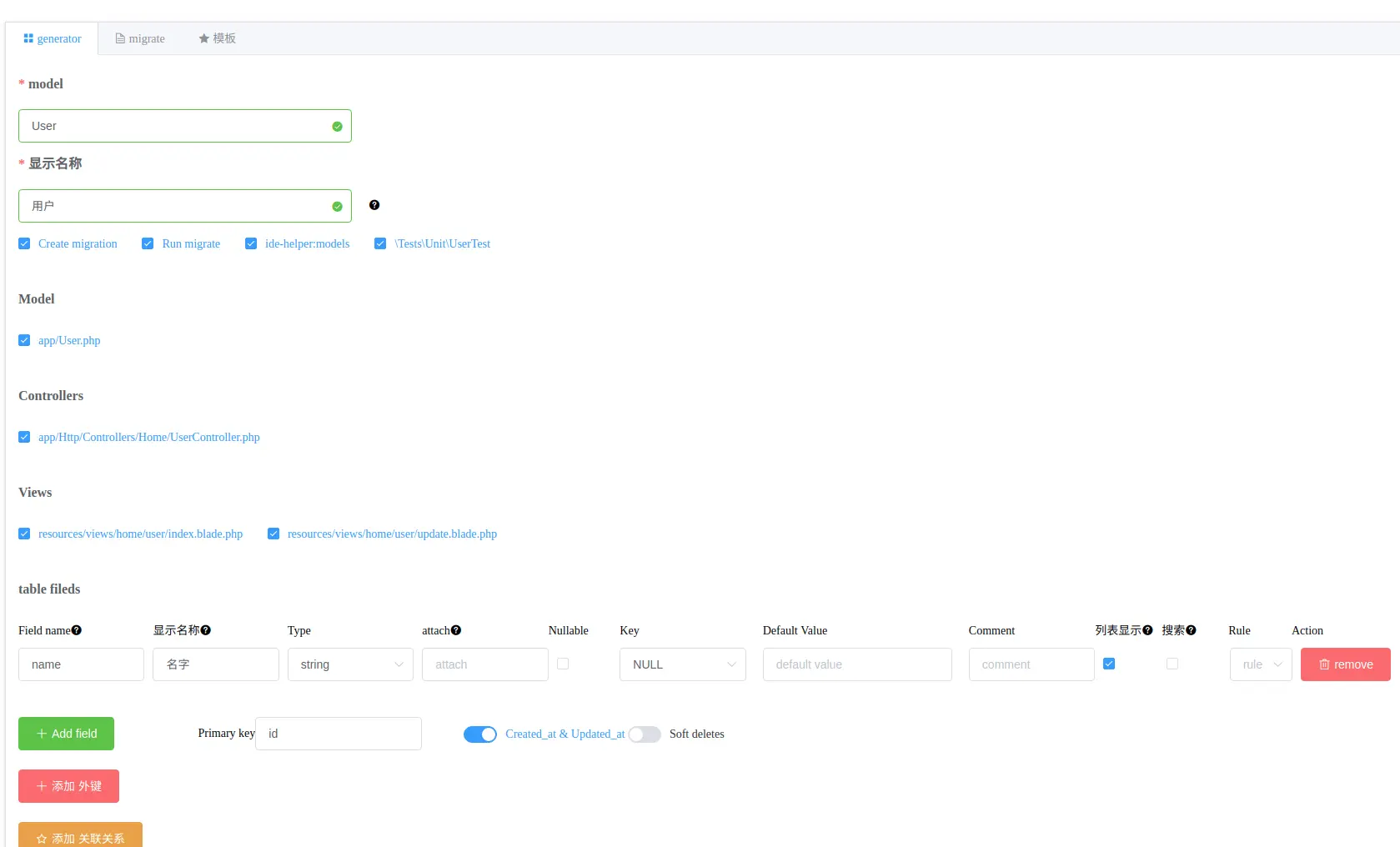The width and height of the screenshot is (1400, 847).
Task: Click the 添加 外键 button
Action: click(68, 786)
